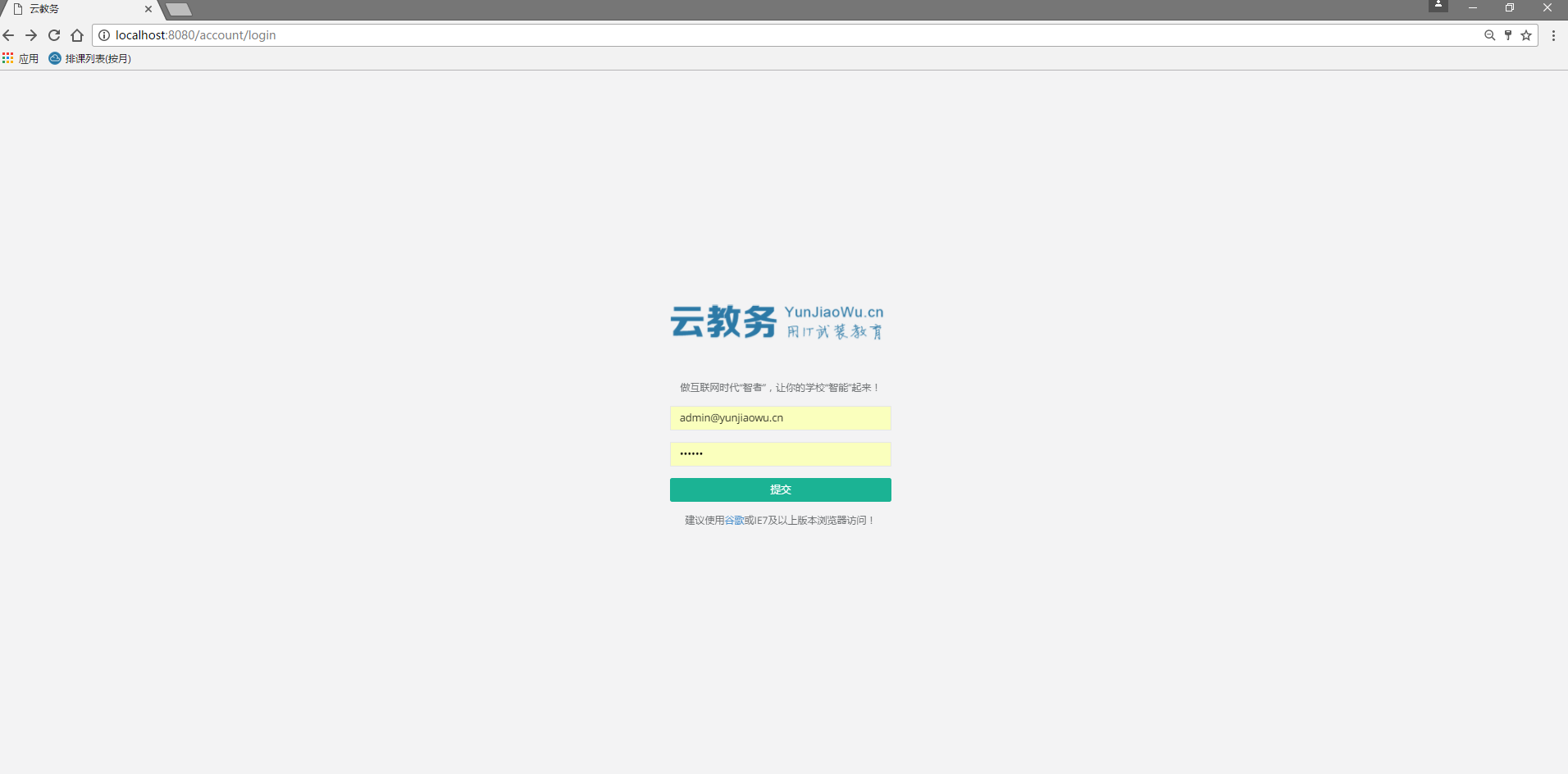View site information icon beside localhost URL
The width and height of the screenshot is (1568, 774).
coord(104,35)
